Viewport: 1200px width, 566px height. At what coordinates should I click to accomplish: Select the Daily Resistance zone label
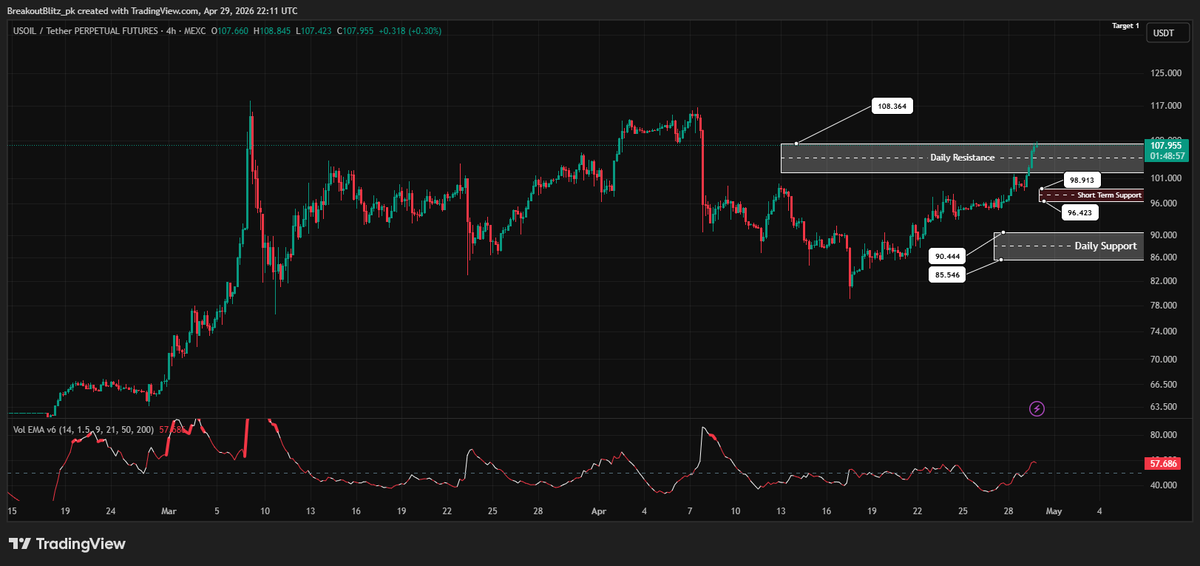962,158
